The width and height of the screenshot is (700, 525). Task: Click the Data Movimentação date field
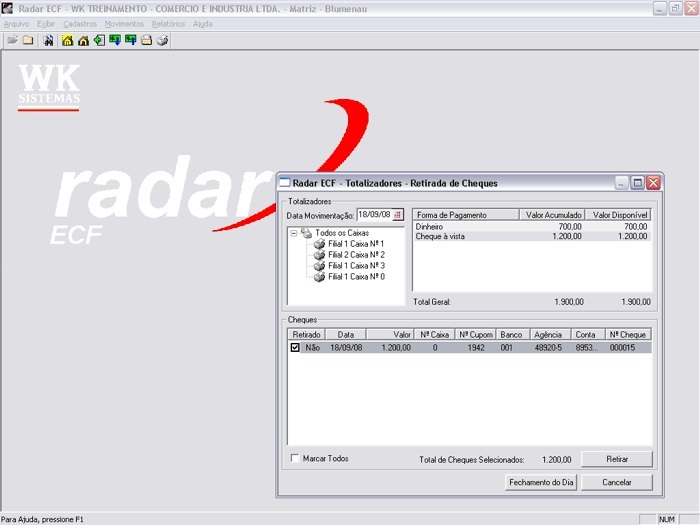tap(374, 215)
